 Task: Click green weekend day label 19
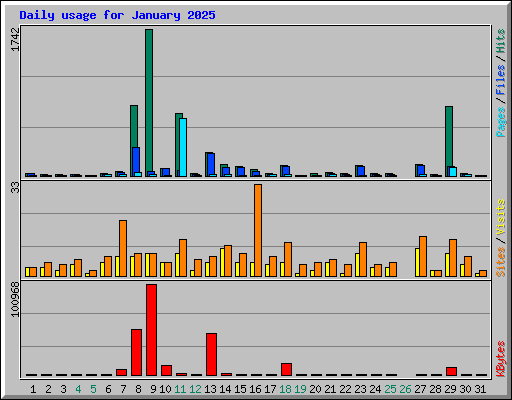point(301,389)
